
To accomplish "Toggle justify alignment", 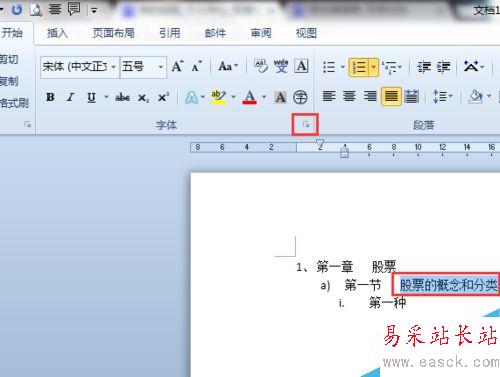I will click(x=391, y=97).
